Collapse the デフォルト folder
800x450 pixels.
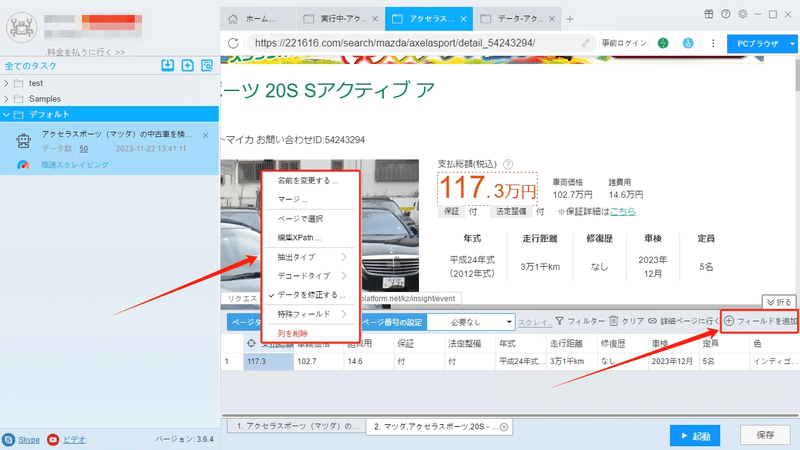[x=6, y=114]
